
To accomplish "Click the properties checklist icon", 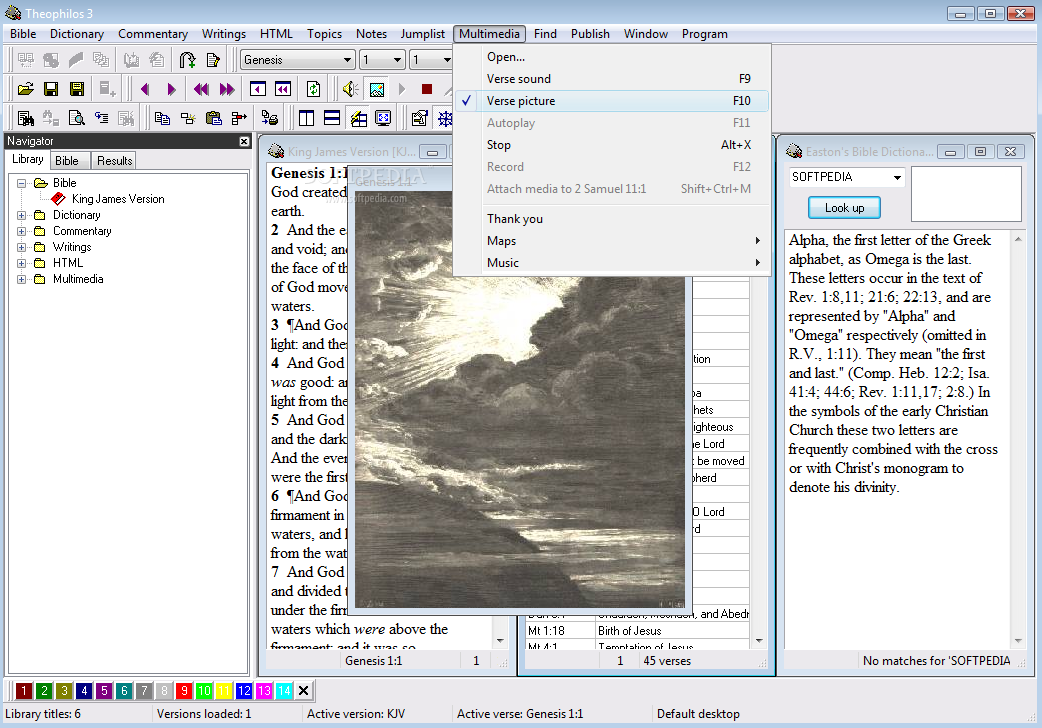I will pos(419,118).
